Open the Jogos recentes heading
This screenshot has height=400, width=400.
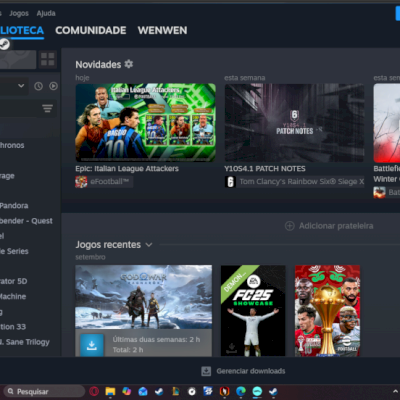coord(108,245)
